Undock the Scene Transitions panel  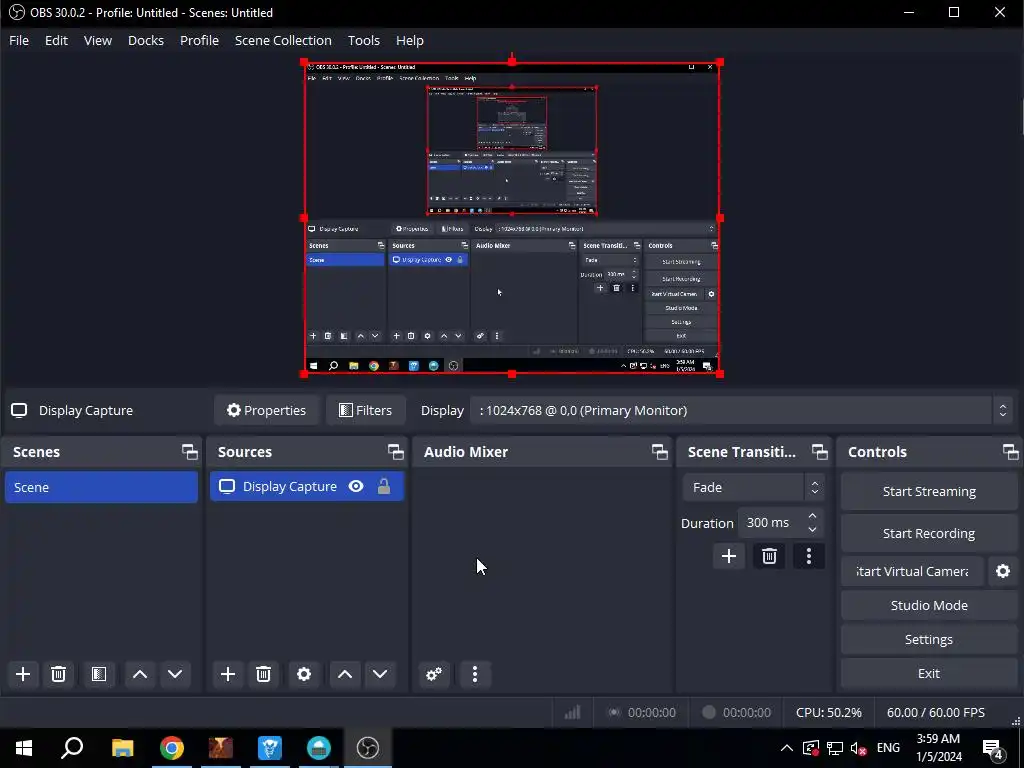(820, 452)
